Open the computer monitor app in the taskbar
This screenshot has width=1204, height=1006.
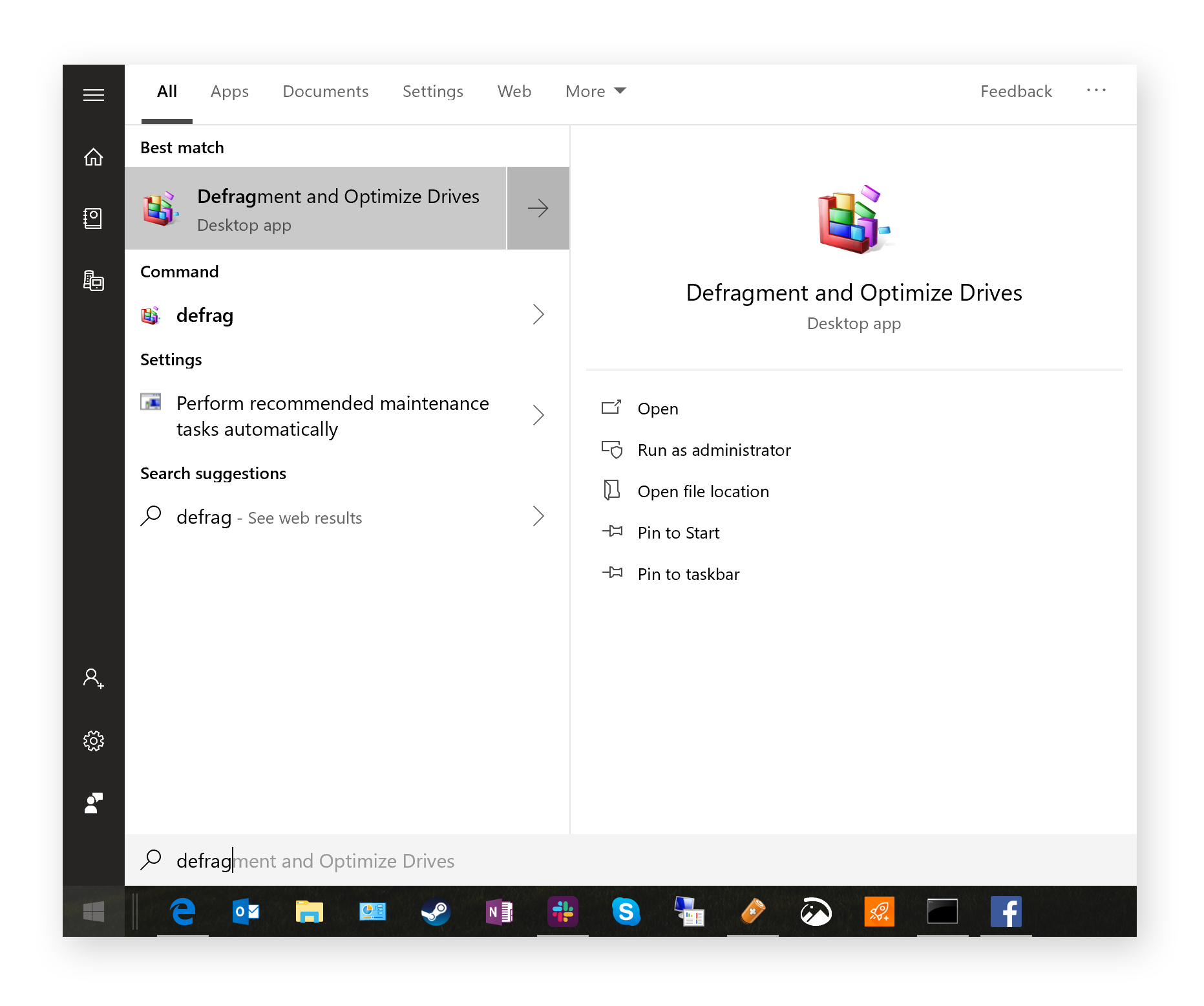(x=690, y=912)
